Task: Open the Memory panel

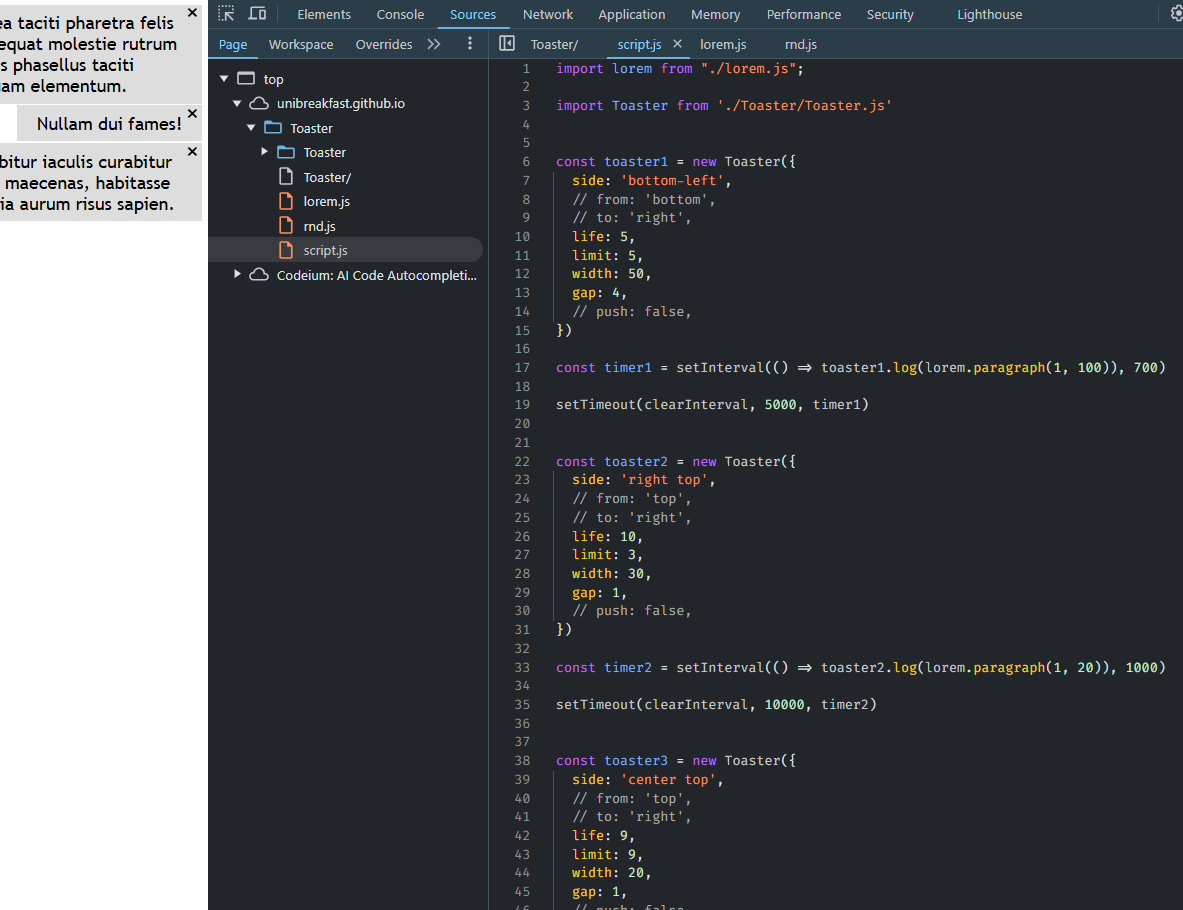Action: 715,14
